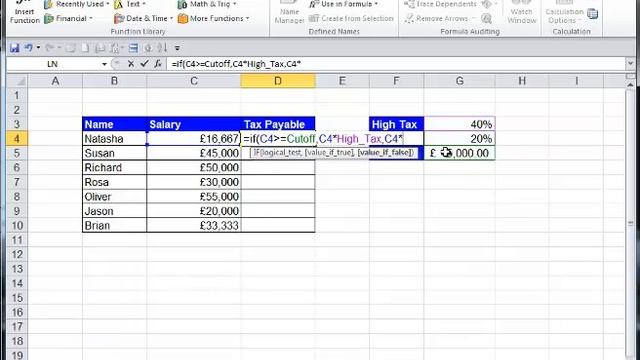Select column B header
This screenshot has width=640, height=360.
114,81
